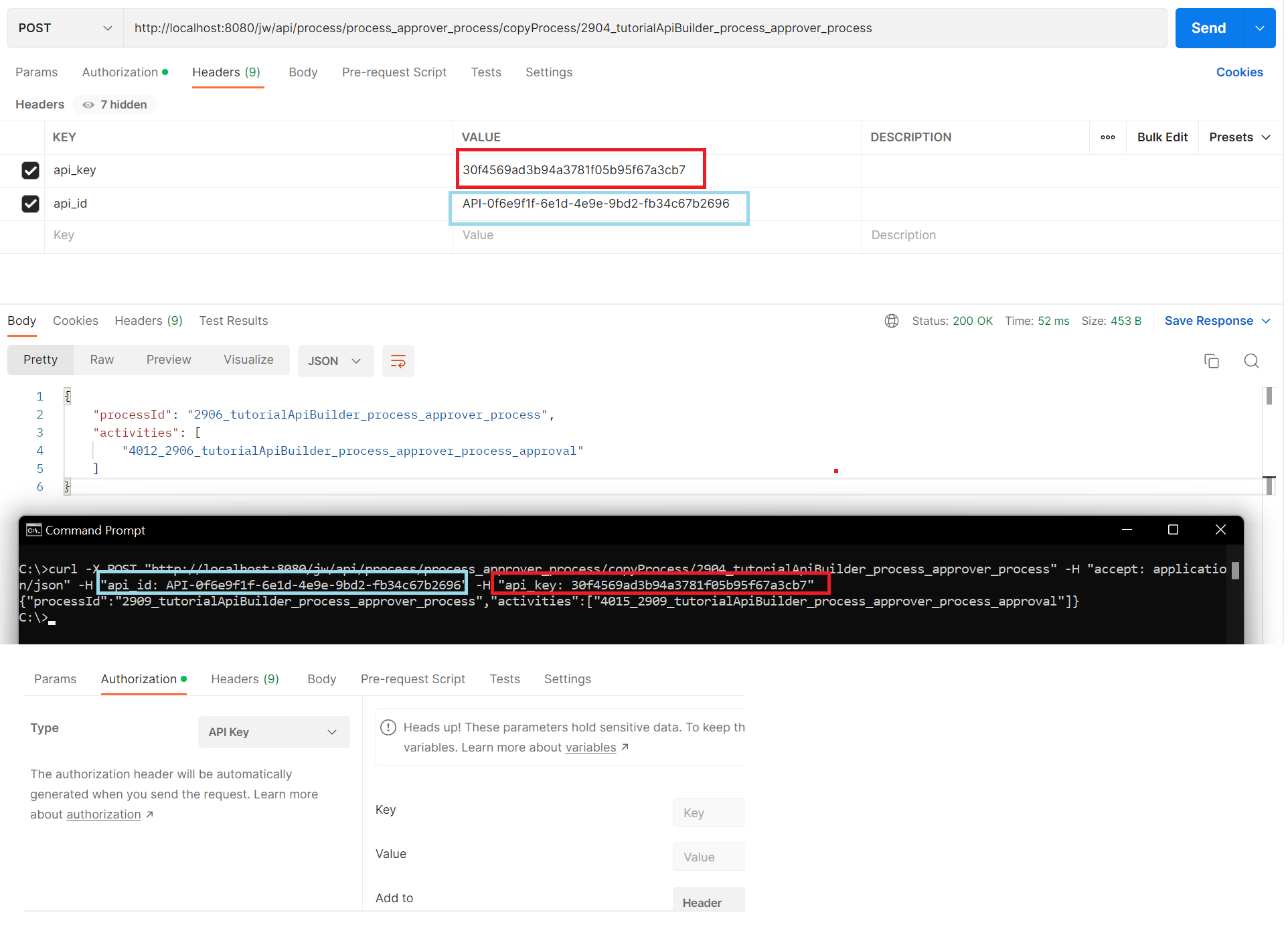Switch to the Pre-request Script tab

[394, 72]
